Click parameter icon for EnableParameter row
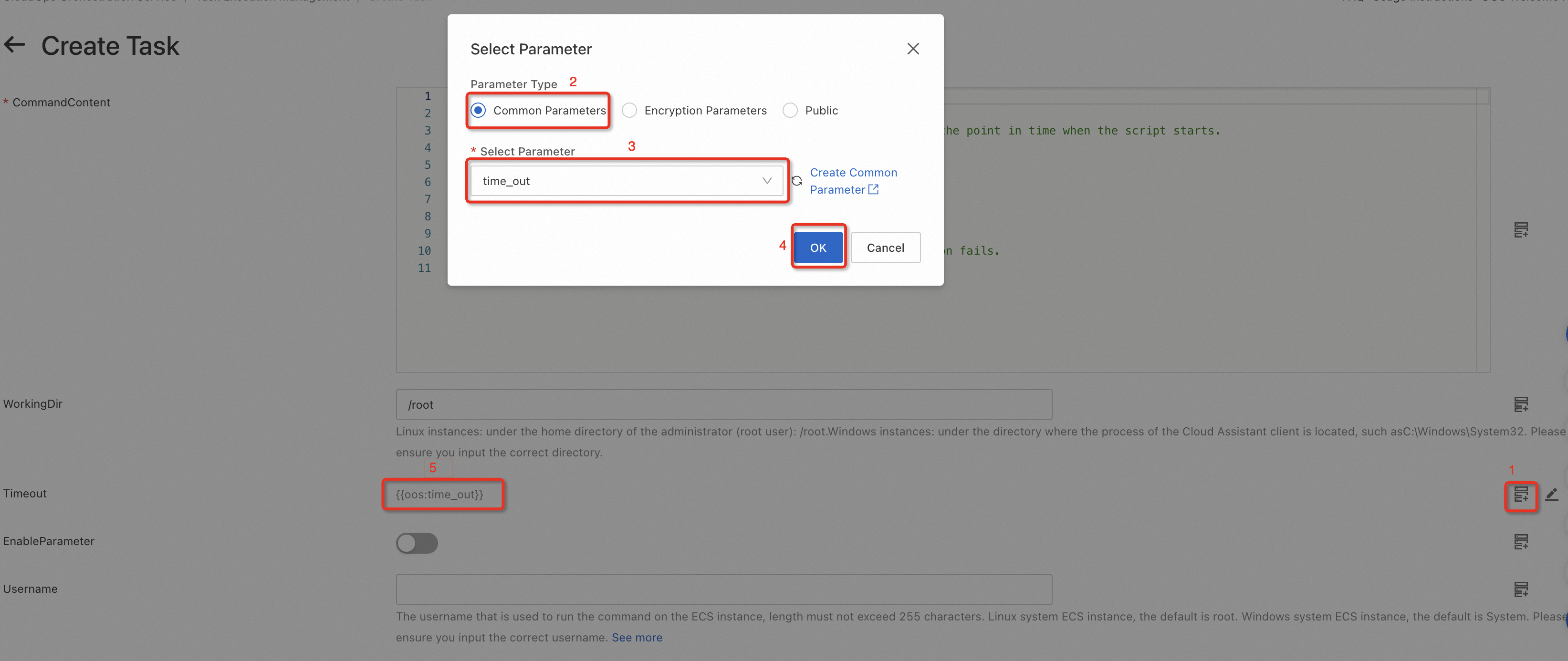The width and height of the screenshot is (1568, 661). [x=1521, y=542]
